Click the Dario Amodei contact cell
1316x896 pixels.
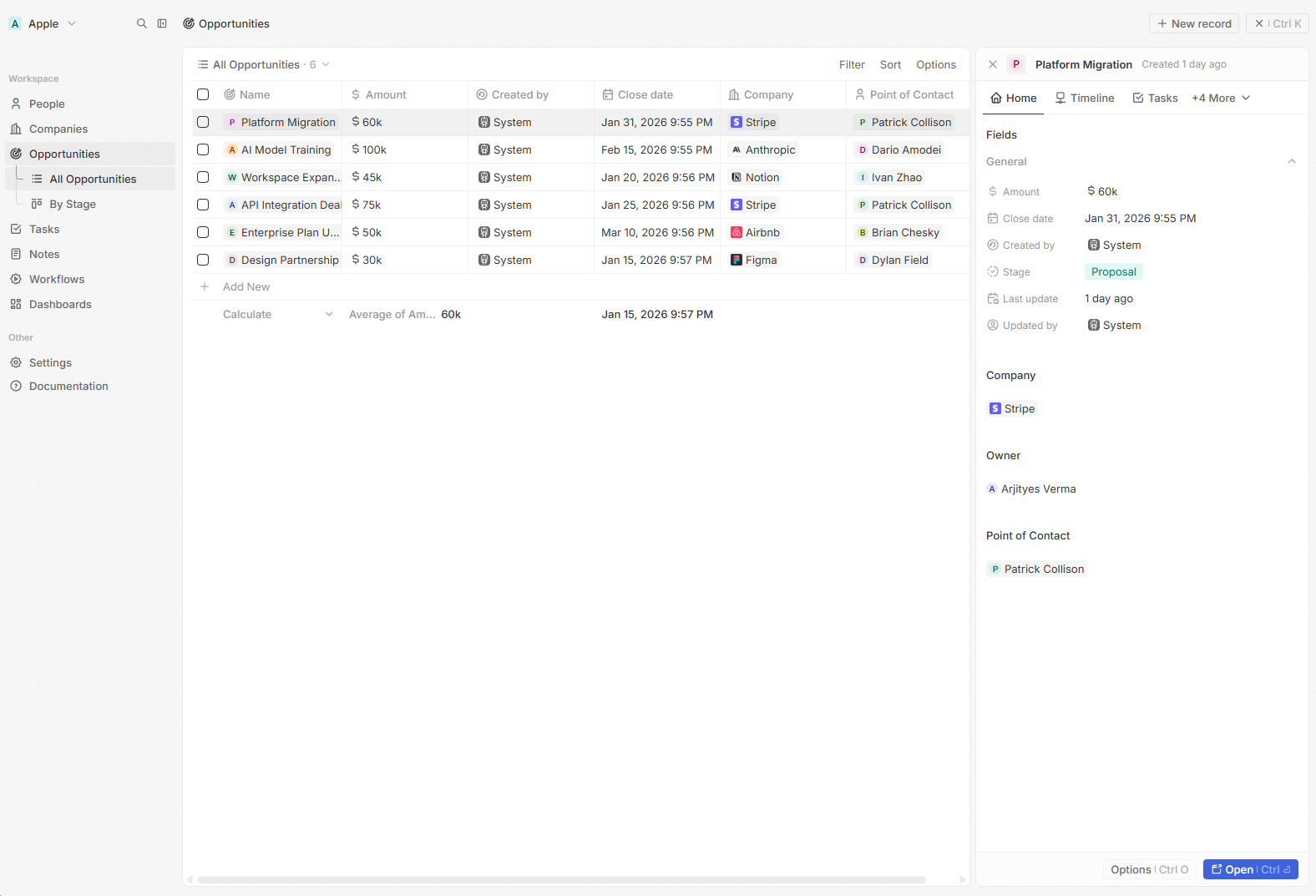tap(899, 149)
